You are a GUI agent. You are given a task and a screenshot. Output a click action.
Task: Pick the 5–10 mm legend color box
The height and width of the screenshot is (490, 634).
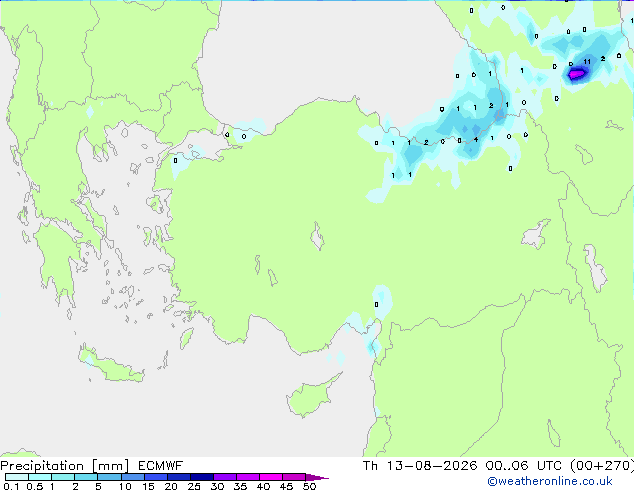(x=109, y=477)
